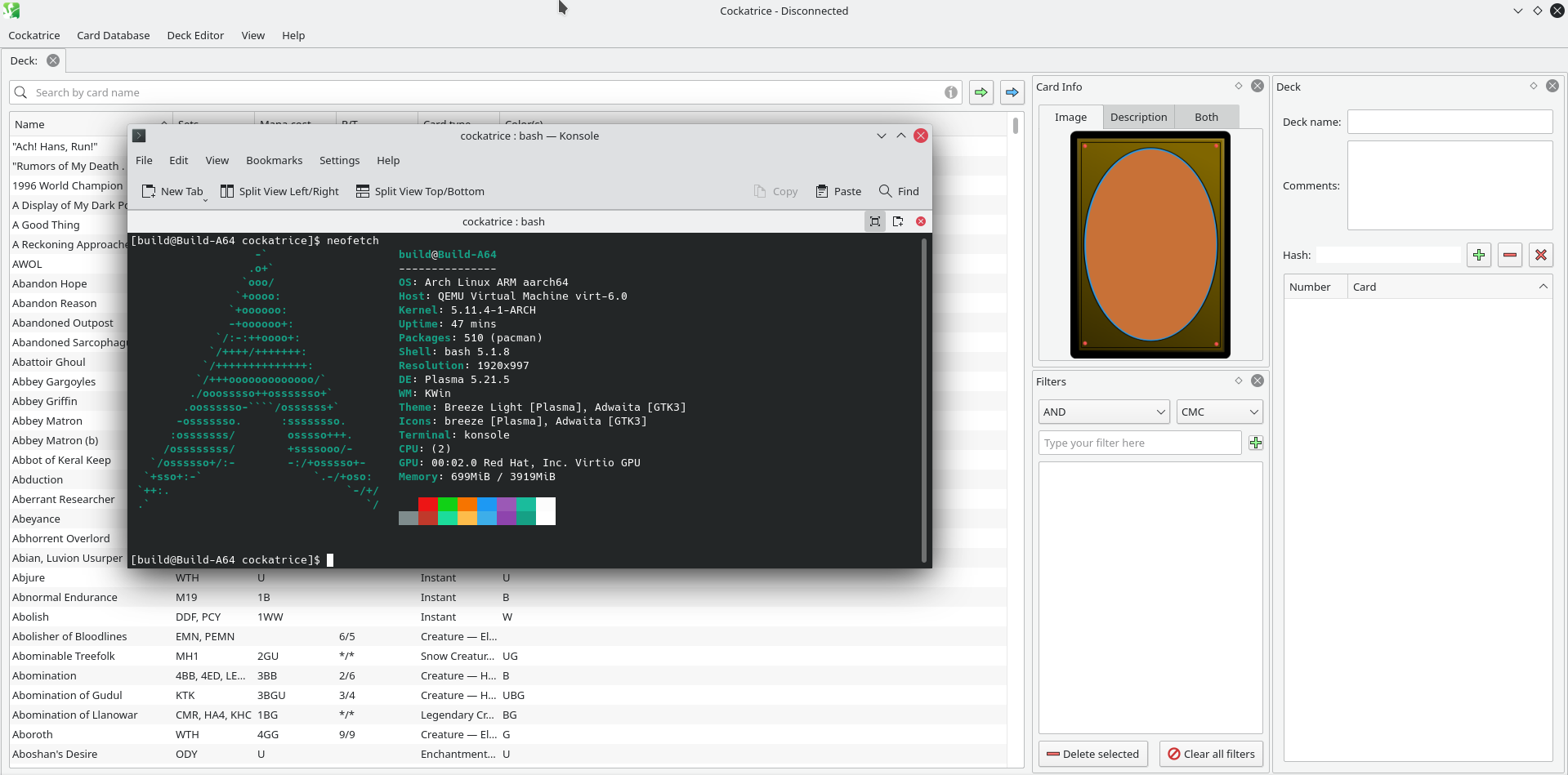Float the Card Info panel diamond icon

click(x=1239, y=86)
